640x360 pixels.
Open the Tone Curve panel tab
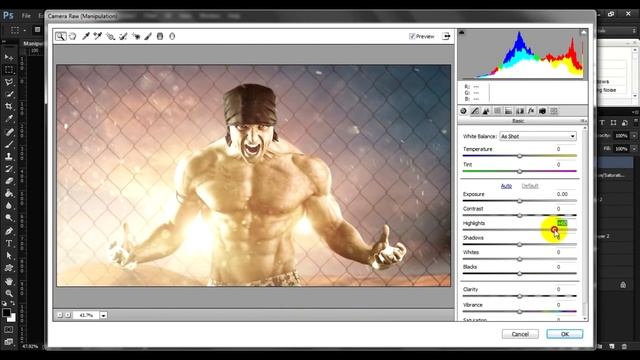(x=475, y=111)
